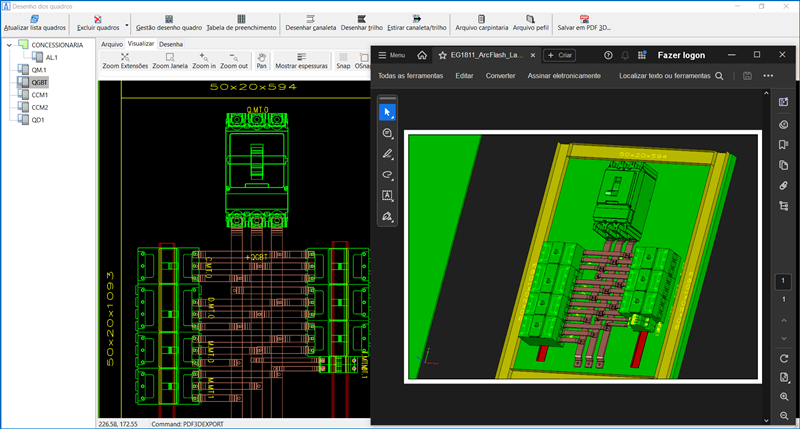
Task: Star the EG1811_ArcFlash document tab
Action: coord(442,55)
